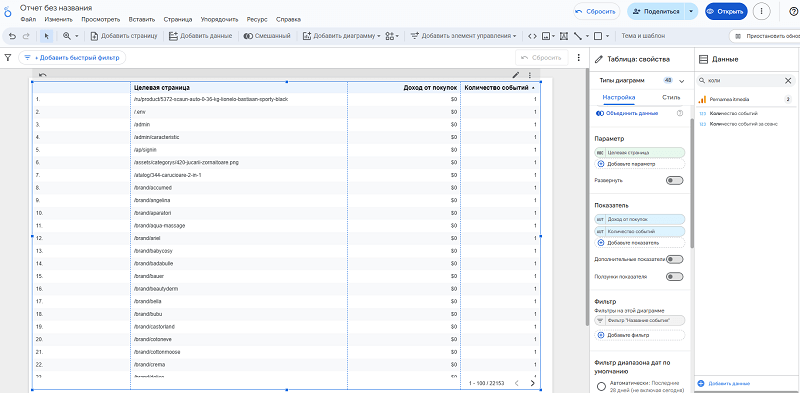Open the line tool dropdown arrow
This screenshot has height=393, width=800.
(587, 36)
